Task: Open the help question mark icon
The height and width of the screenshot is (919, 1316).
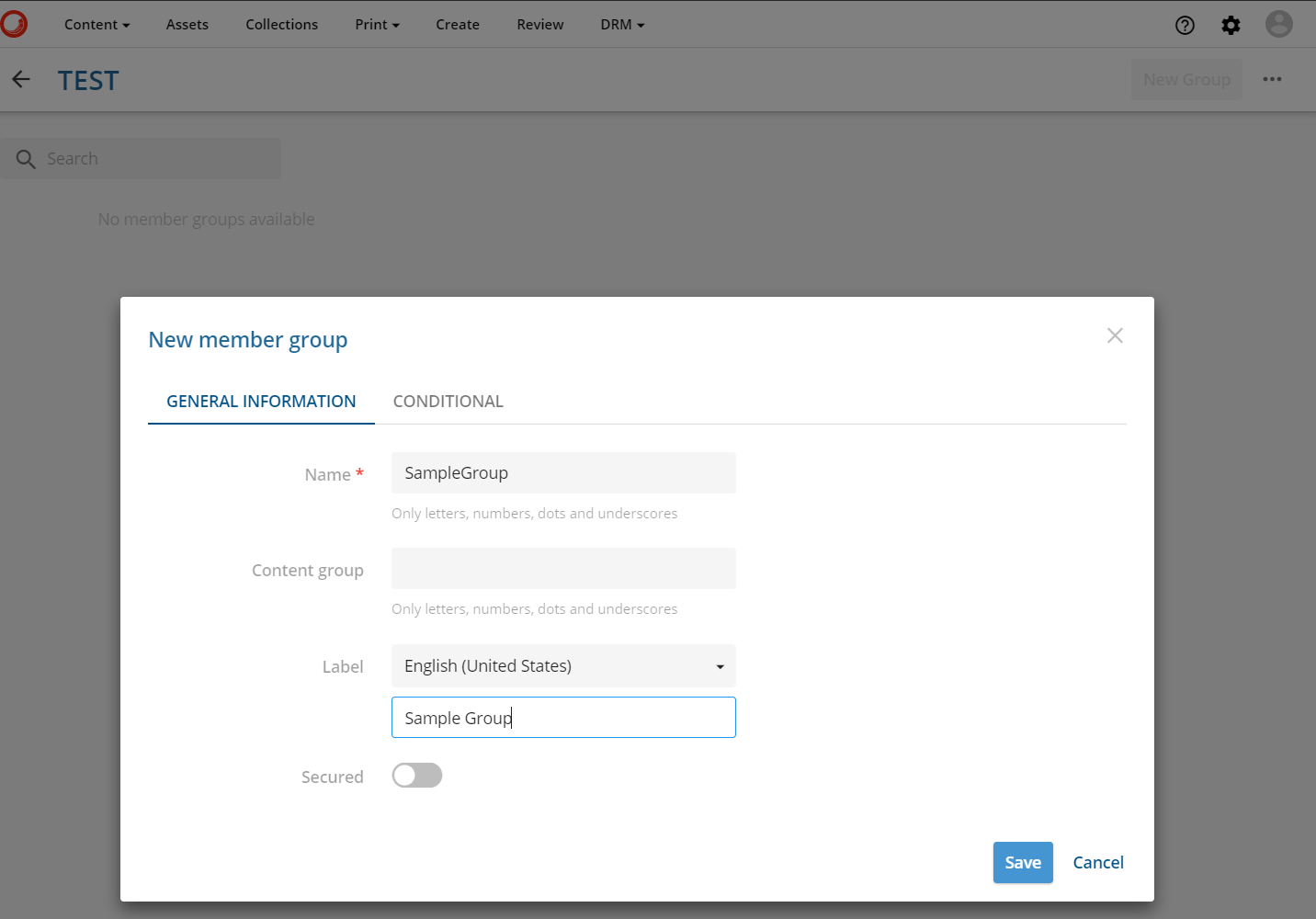Action: (1185, 25)
